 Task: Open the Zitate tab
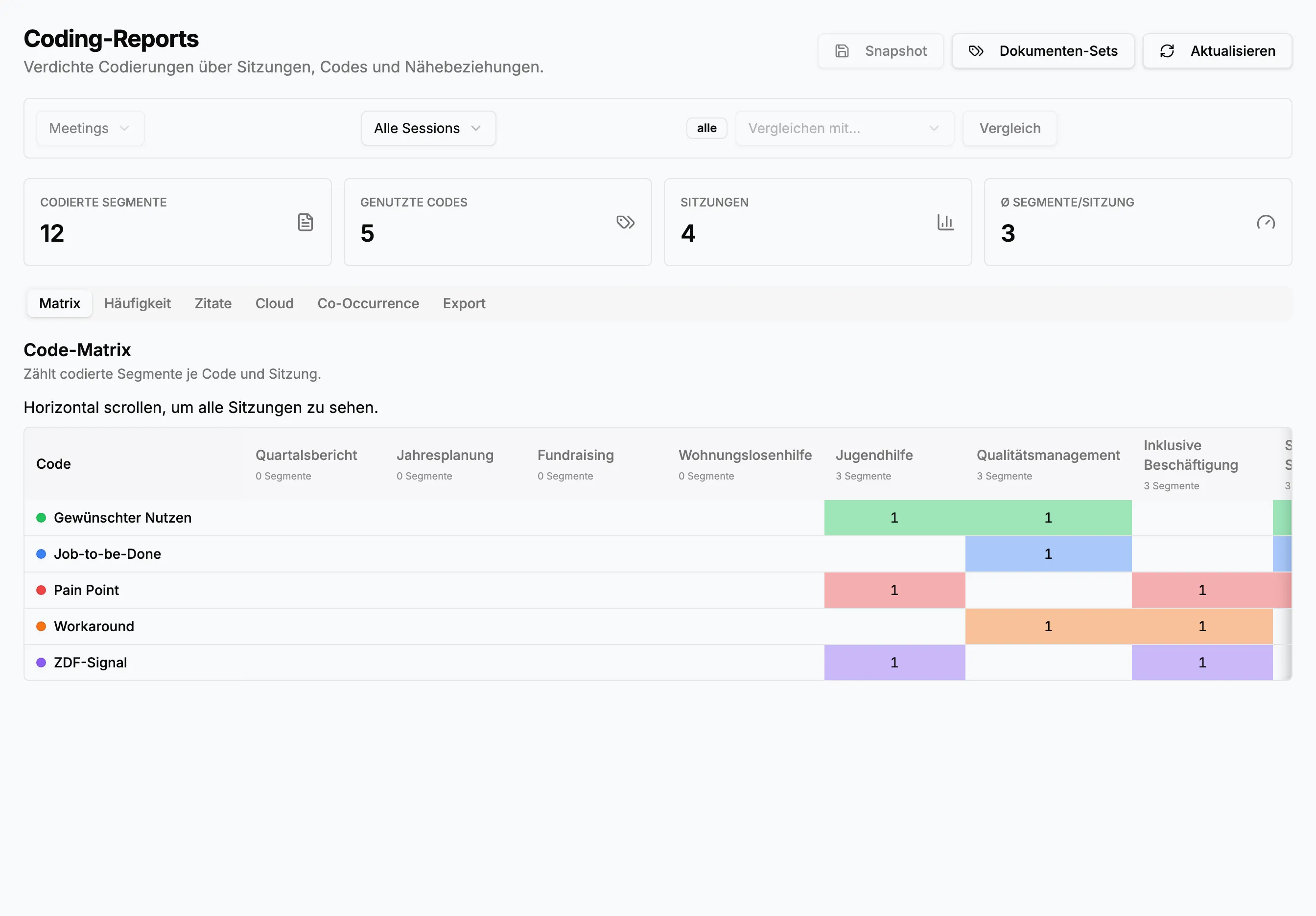[213, 303]
